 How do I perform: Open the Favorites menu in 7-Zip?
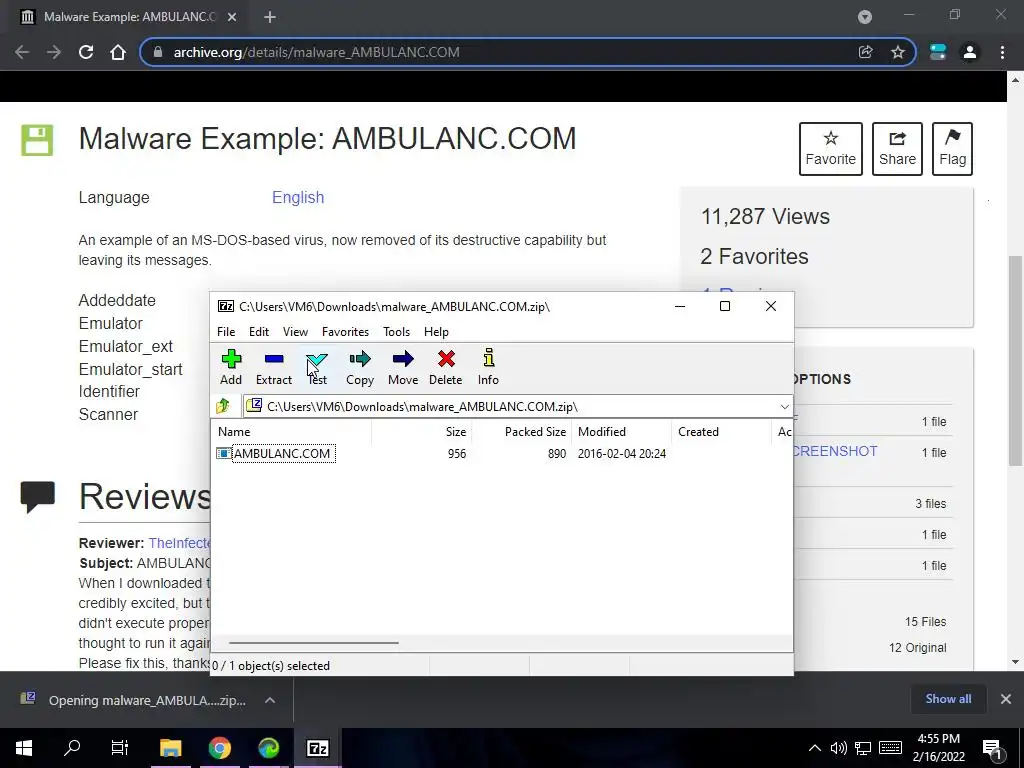tap(345, 332)
